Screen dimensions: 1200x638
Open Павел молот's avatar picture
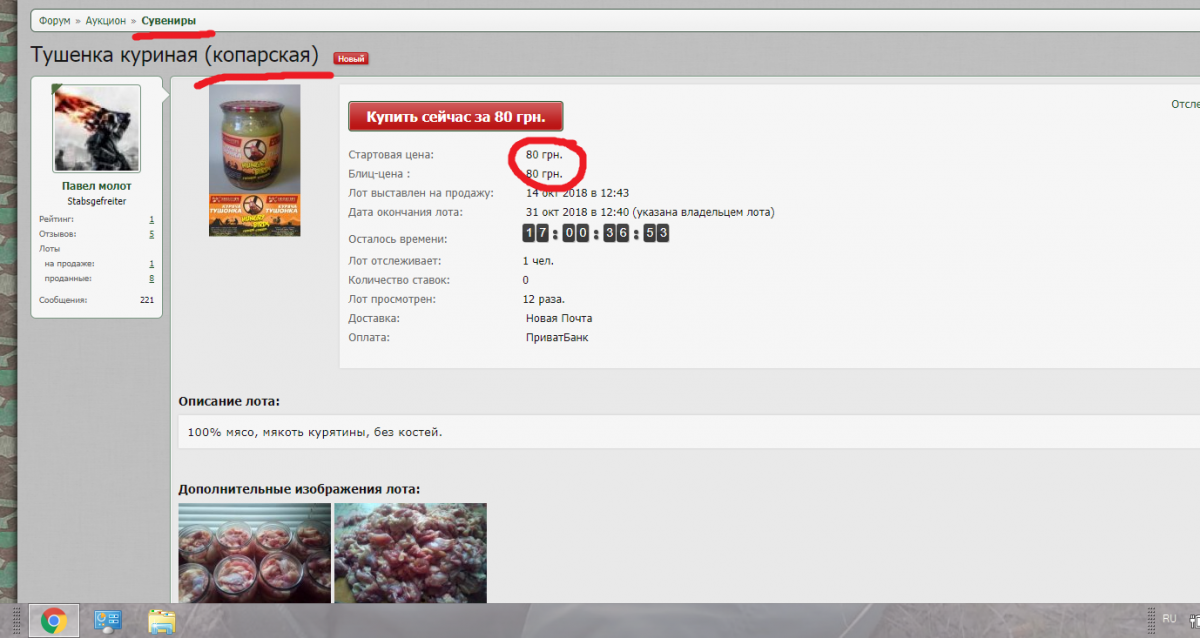96,129
